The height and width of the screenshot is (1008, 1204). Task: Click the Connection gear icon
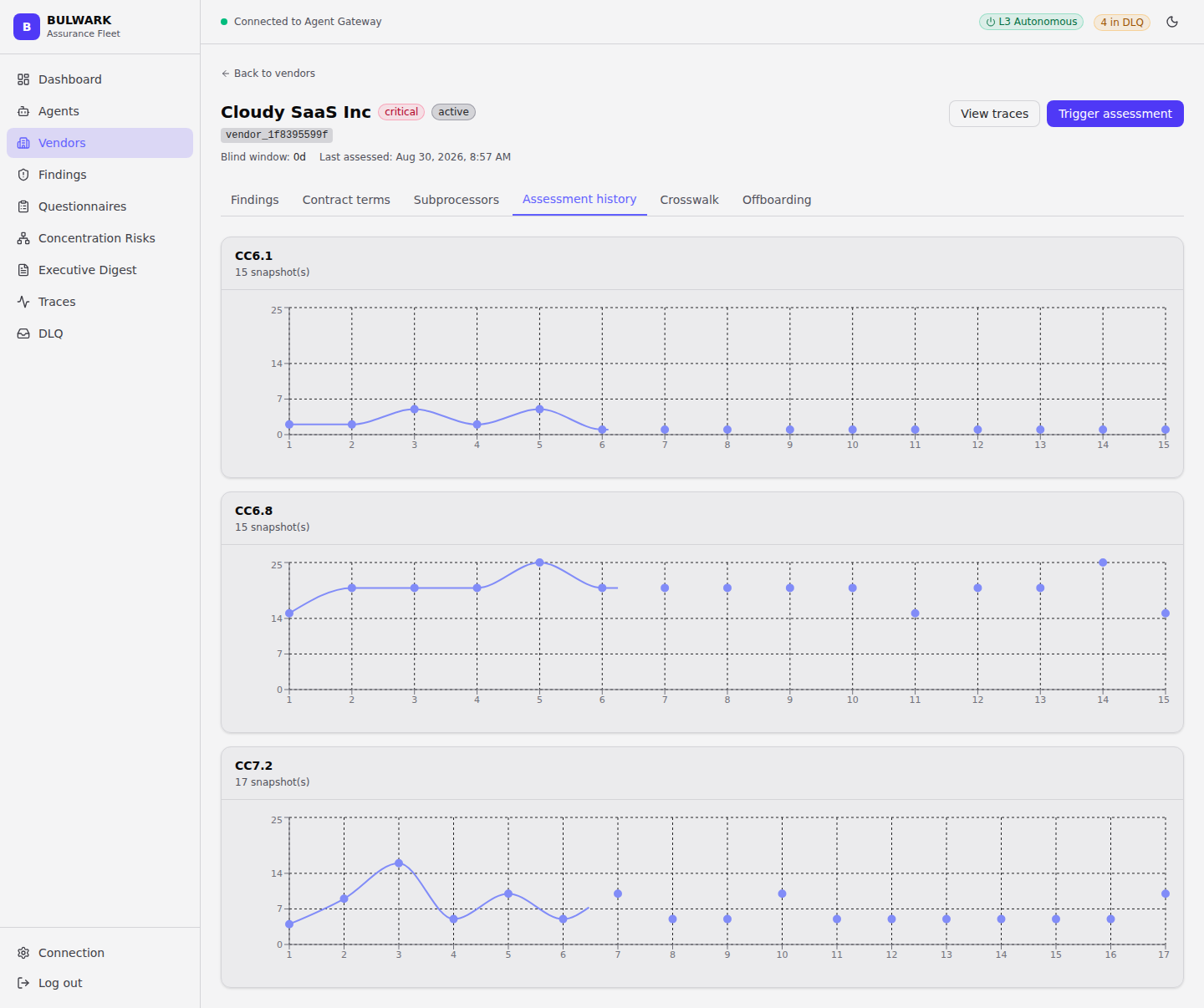pos(23,953)
